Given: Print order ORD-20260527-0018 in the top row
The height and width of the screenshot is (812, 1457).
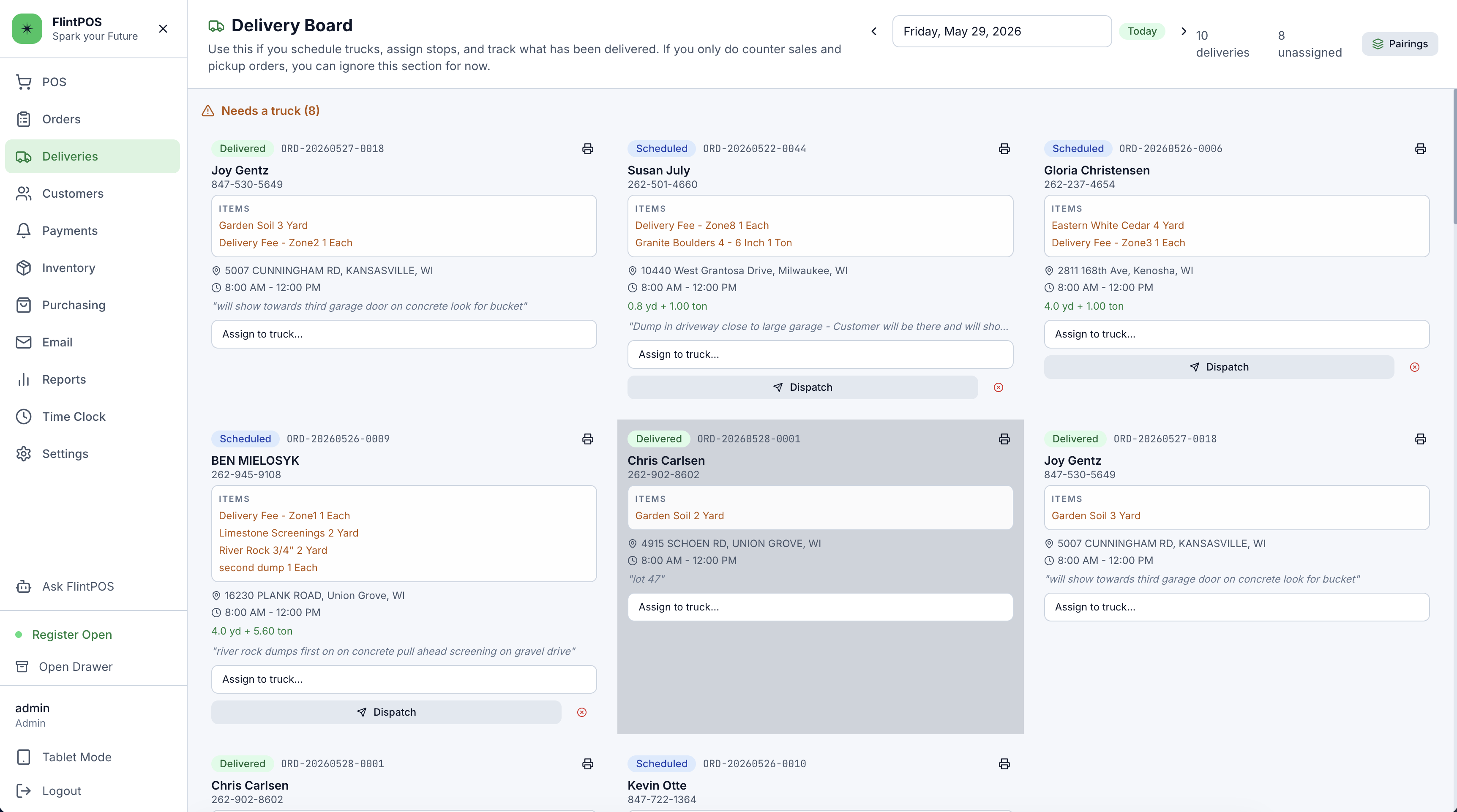Looking at the screenshot, I should [588, 149].
